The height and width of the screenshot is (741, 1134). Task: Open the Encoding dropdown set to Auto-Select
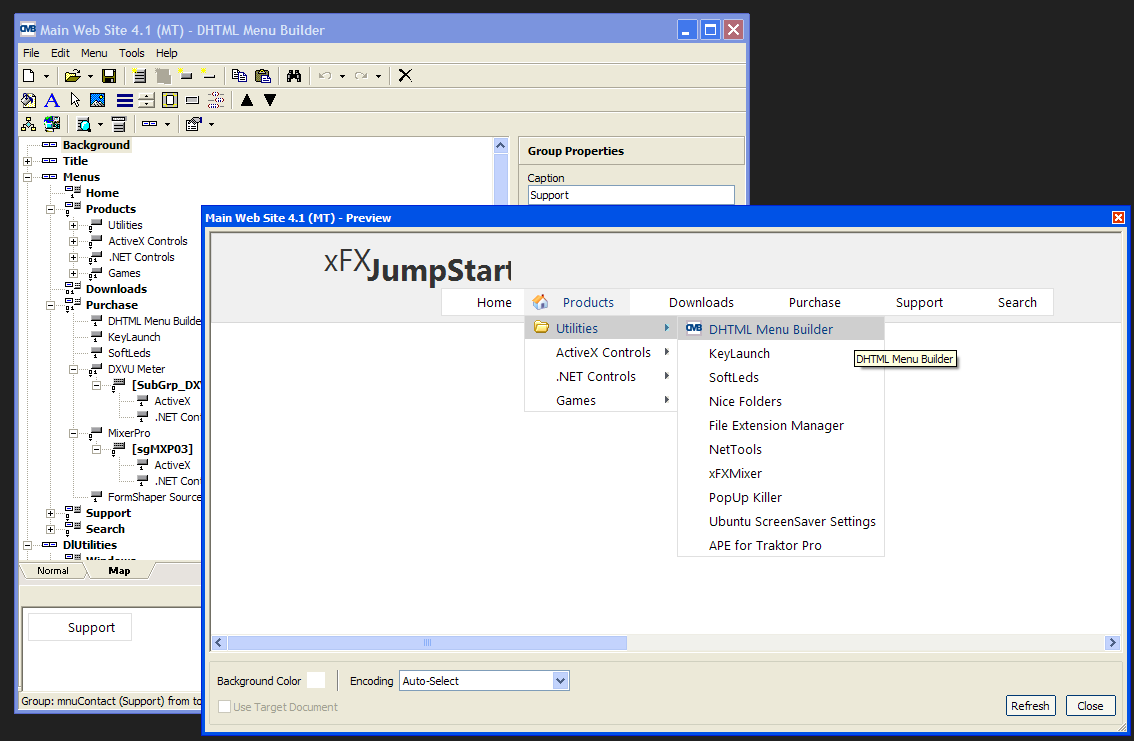point(560,680)
